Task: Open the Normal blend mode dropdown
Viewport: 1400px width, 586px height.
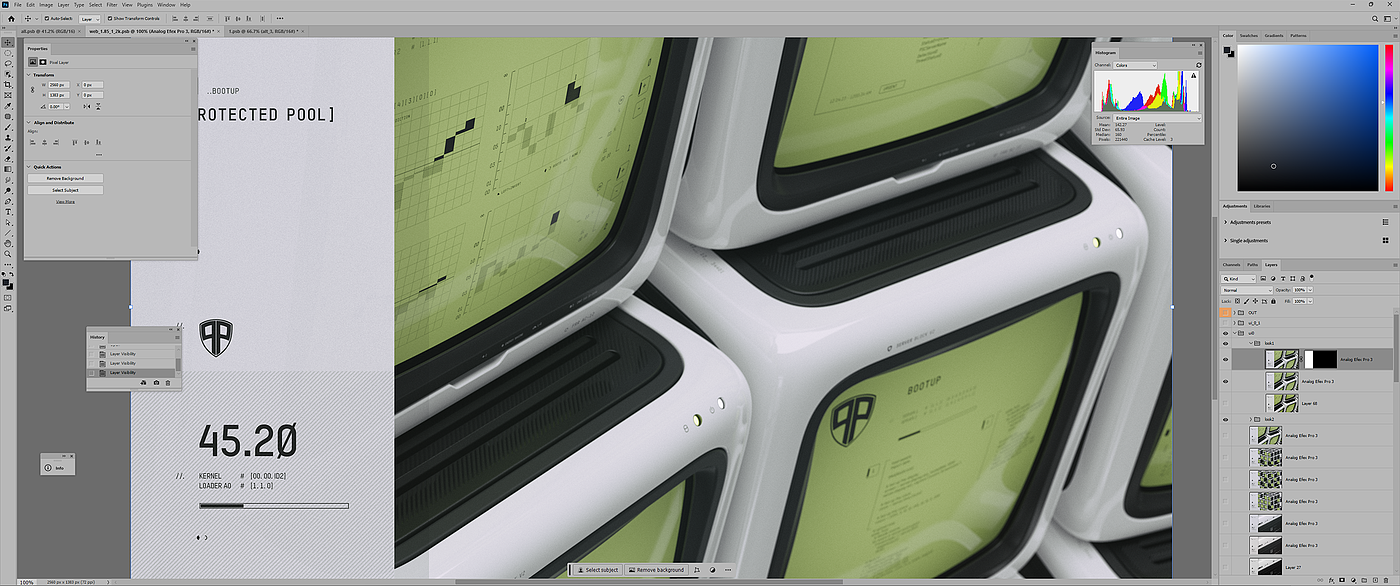Action: [x=1247, y=290]
